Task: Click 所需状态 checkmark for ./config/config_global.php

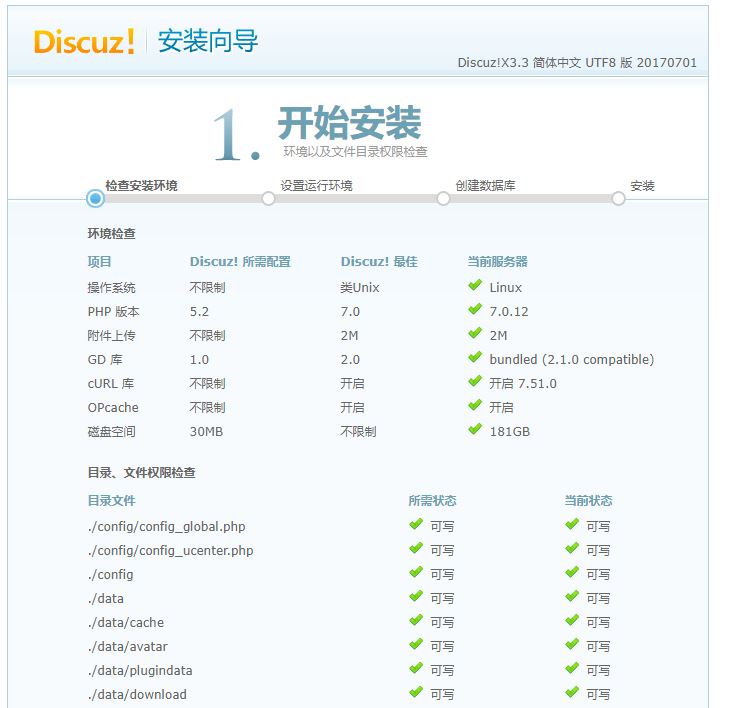Action: point(416,524)
